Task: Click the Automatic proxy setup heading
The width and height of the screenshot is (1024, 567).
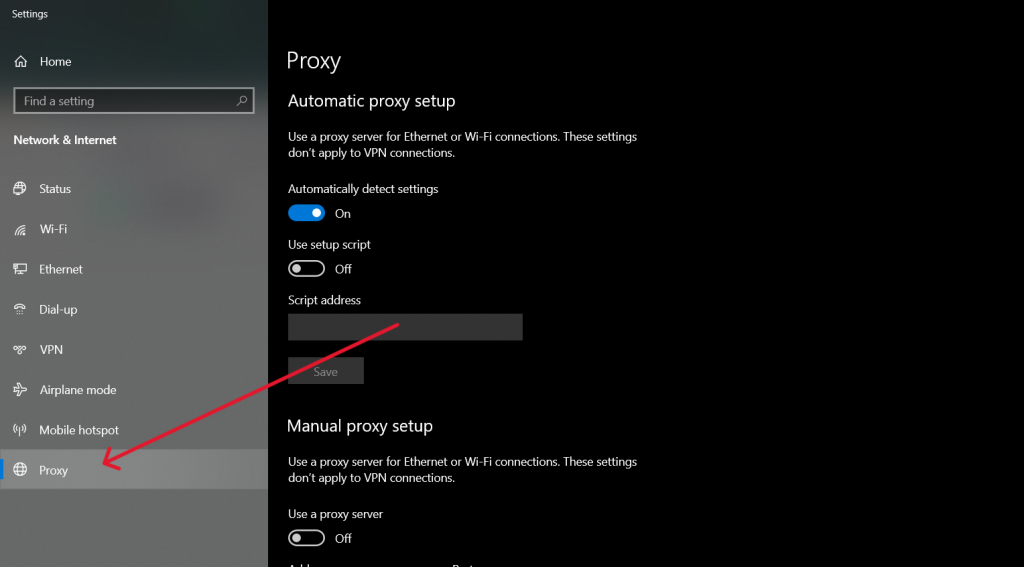Action: (372, 101)
